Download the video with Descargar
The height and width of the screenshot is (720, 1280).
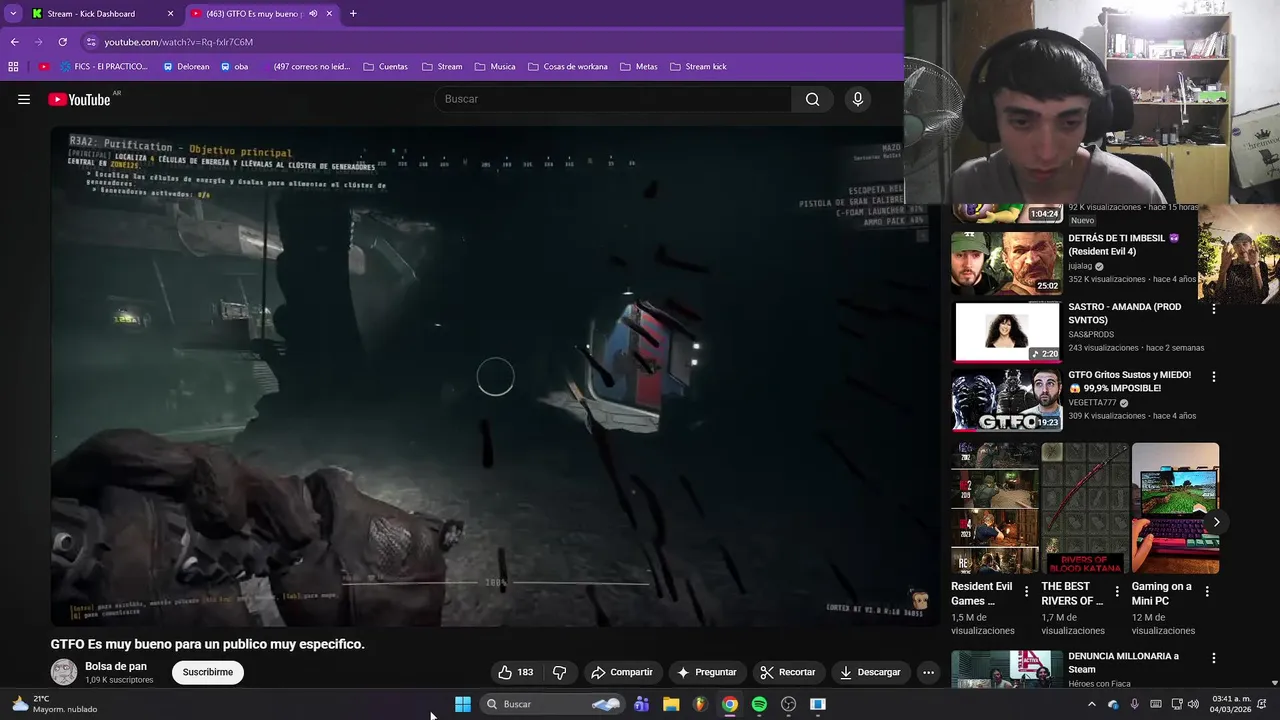pos(870,672)
